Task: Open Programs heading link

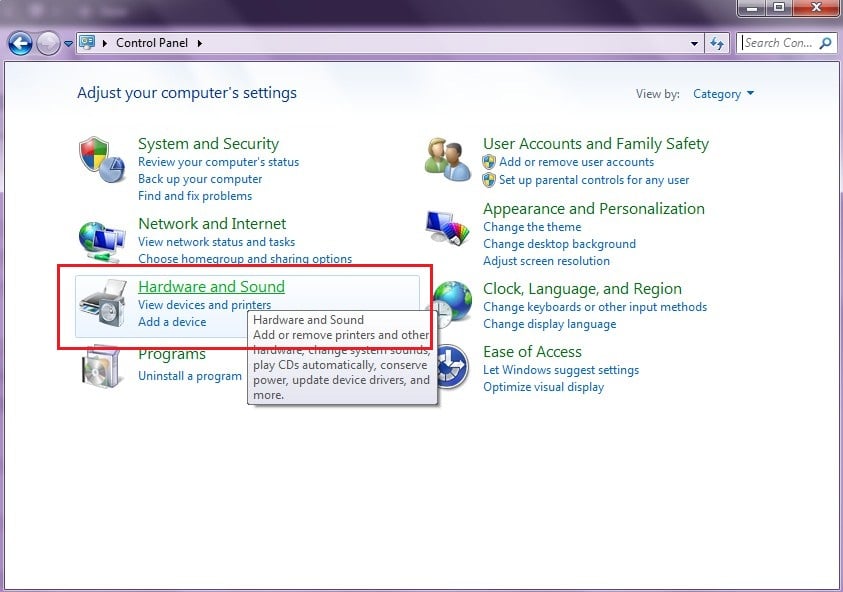Action: click(x=172, y=354)
